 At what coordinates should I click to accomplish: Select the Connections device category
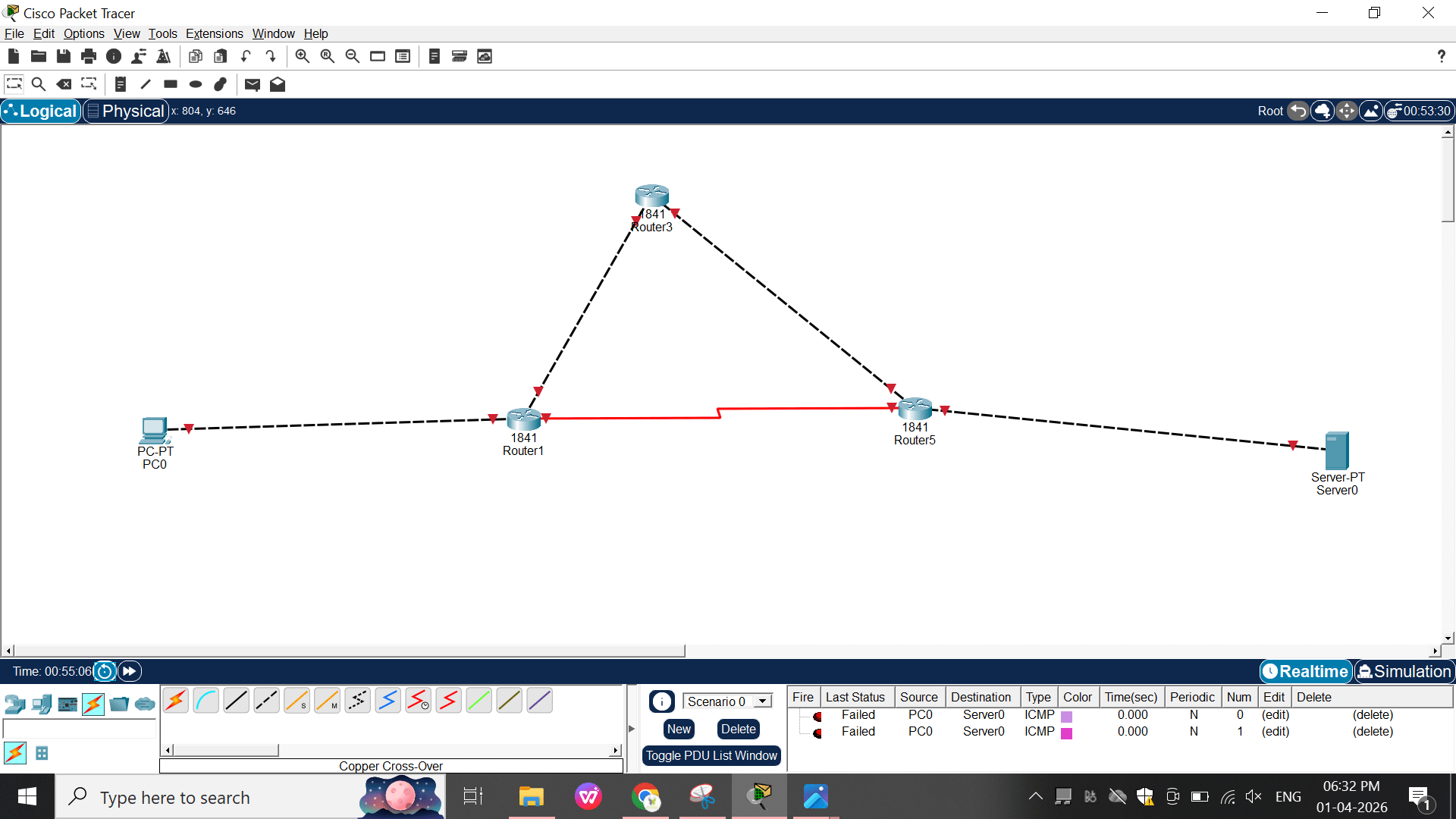point(93,704)
